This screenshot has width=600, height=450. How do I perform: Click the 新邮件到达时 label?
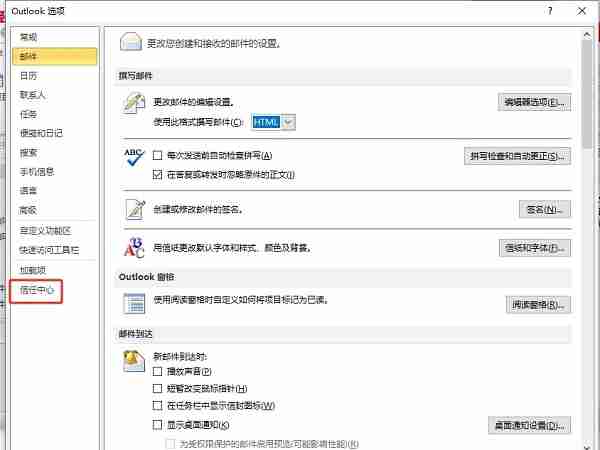click(x=180, y=357)
